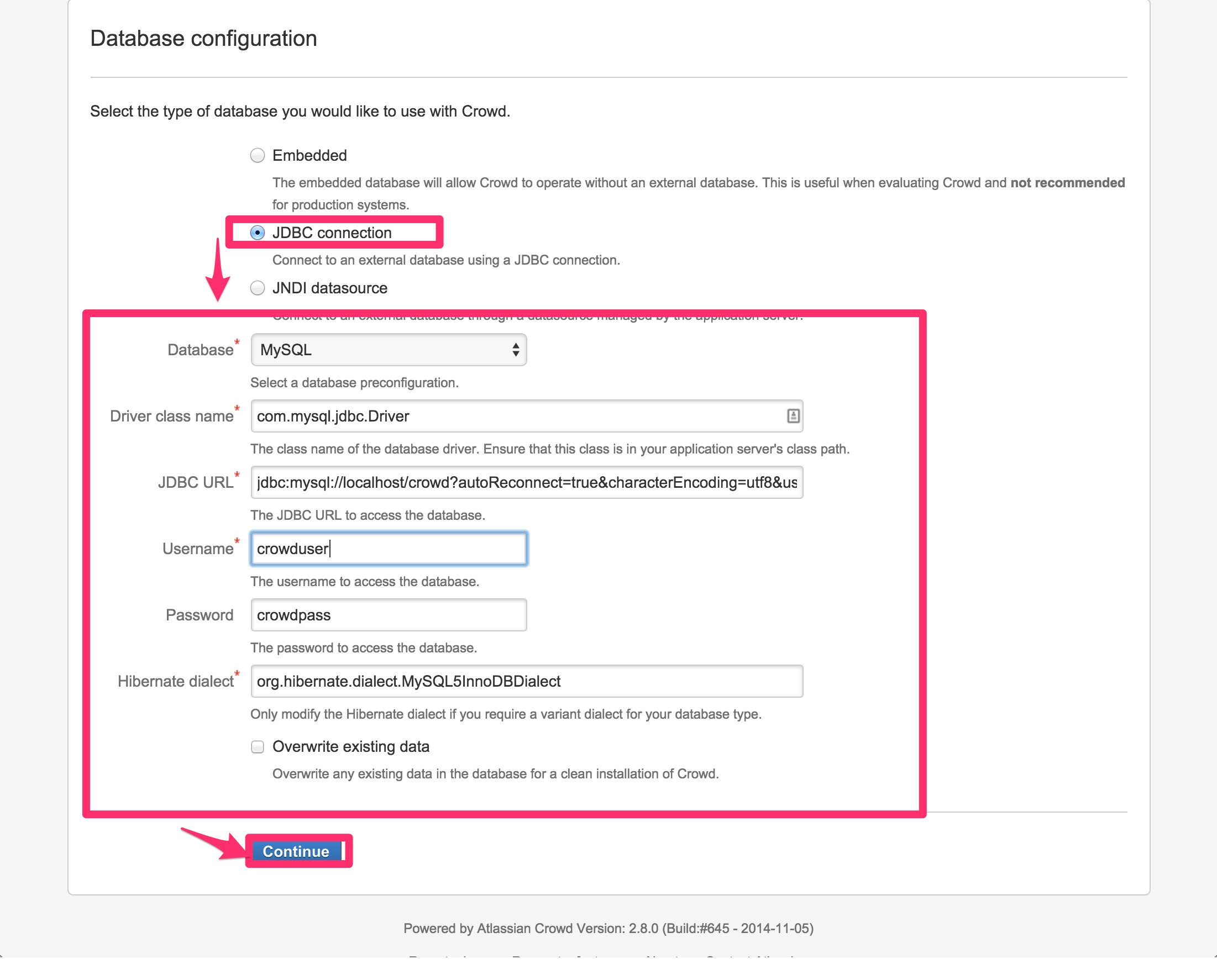Click the embedded database description text
1217x980 pixels.
tap(699, 194)
